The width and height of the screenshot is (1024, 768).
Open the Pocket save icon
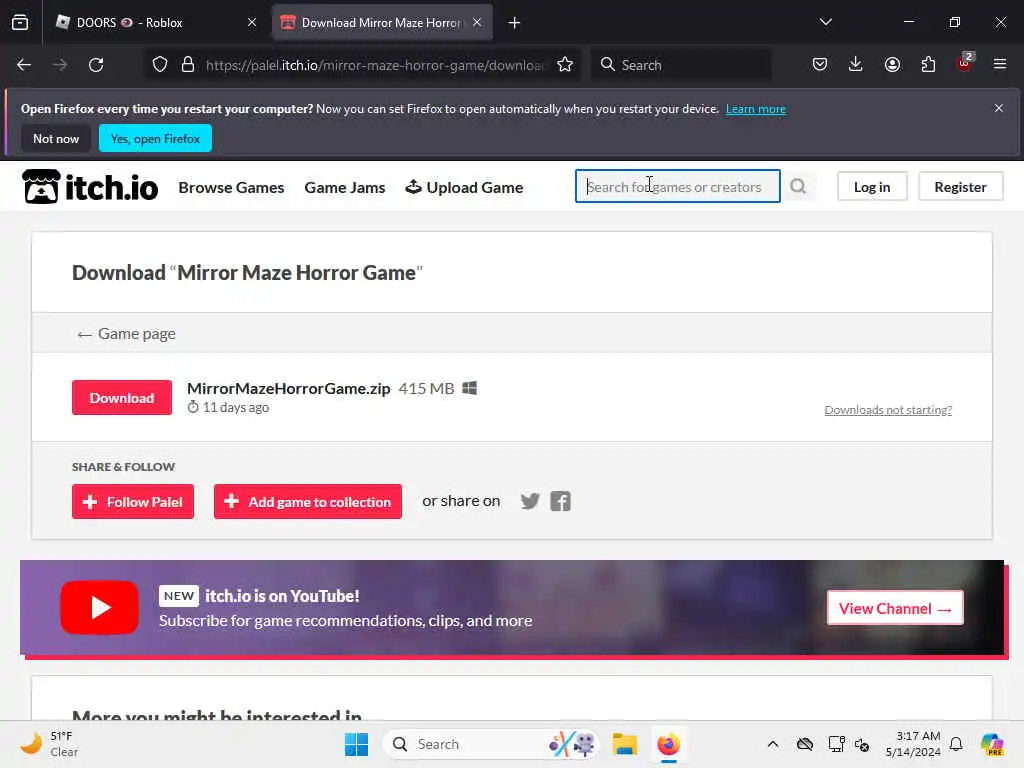[820, 64]
